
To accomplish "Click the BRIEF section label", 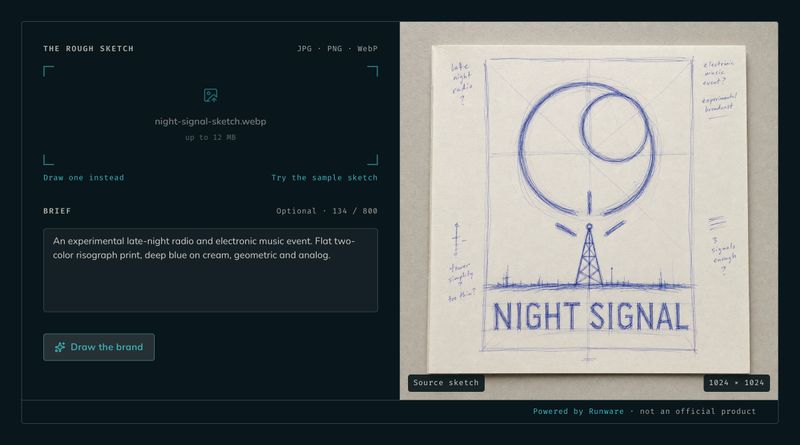I will click(x=57, y=211).
